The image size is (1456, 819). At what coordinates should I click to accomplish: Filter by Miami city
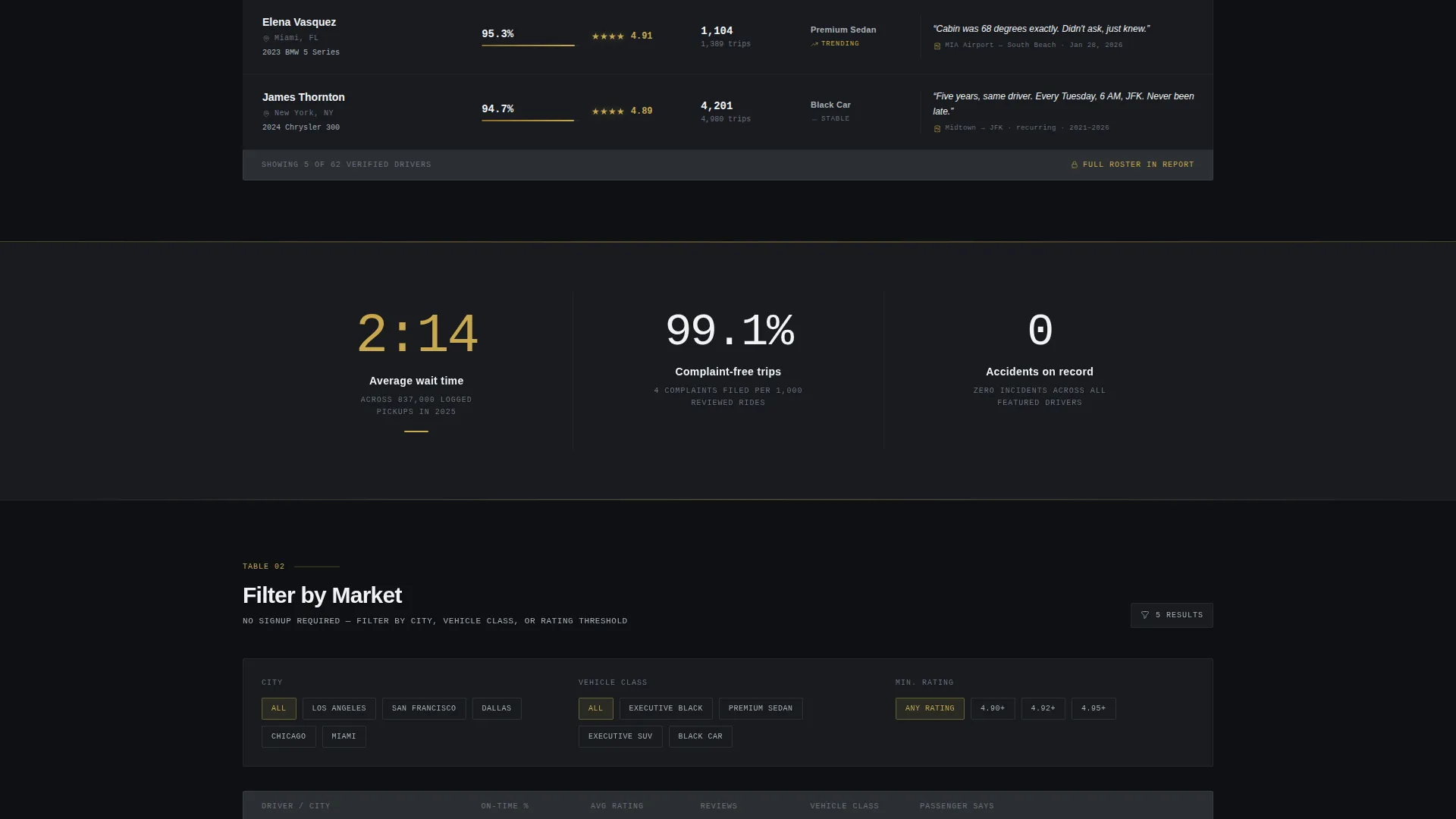point(344,737)
